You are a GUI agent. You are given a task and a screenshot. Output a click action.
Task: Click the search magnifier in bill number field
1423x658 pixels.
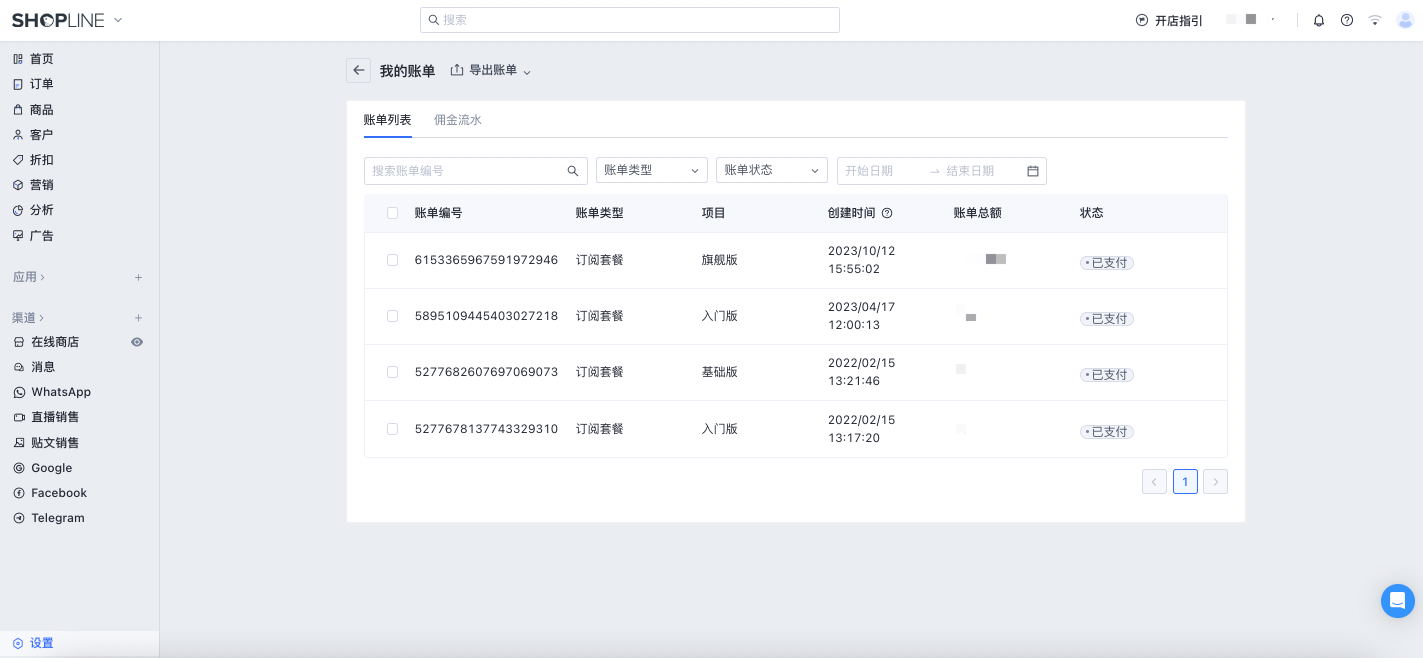(x=573, y=171)
